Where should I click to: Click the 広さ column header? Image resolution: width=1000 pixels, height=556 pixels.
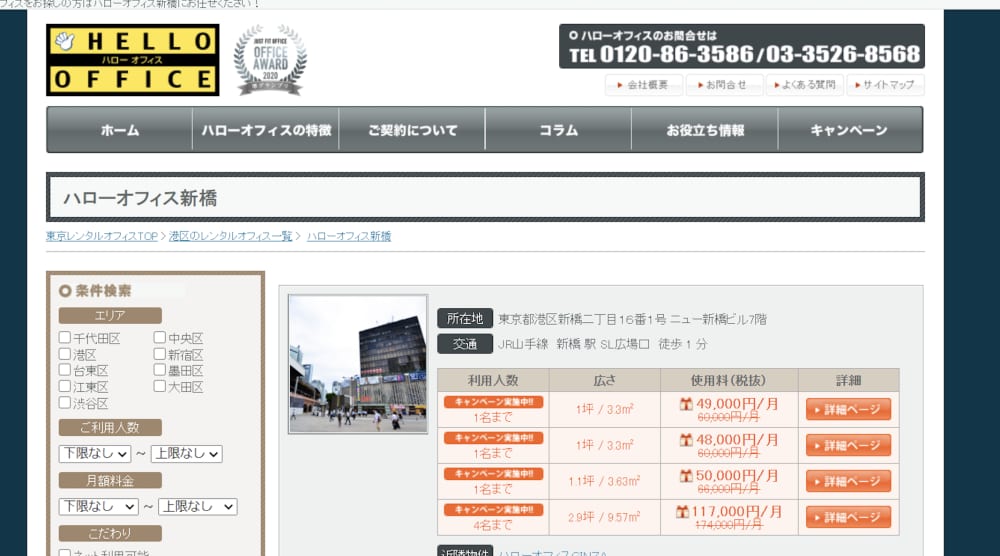pos(605,381)
